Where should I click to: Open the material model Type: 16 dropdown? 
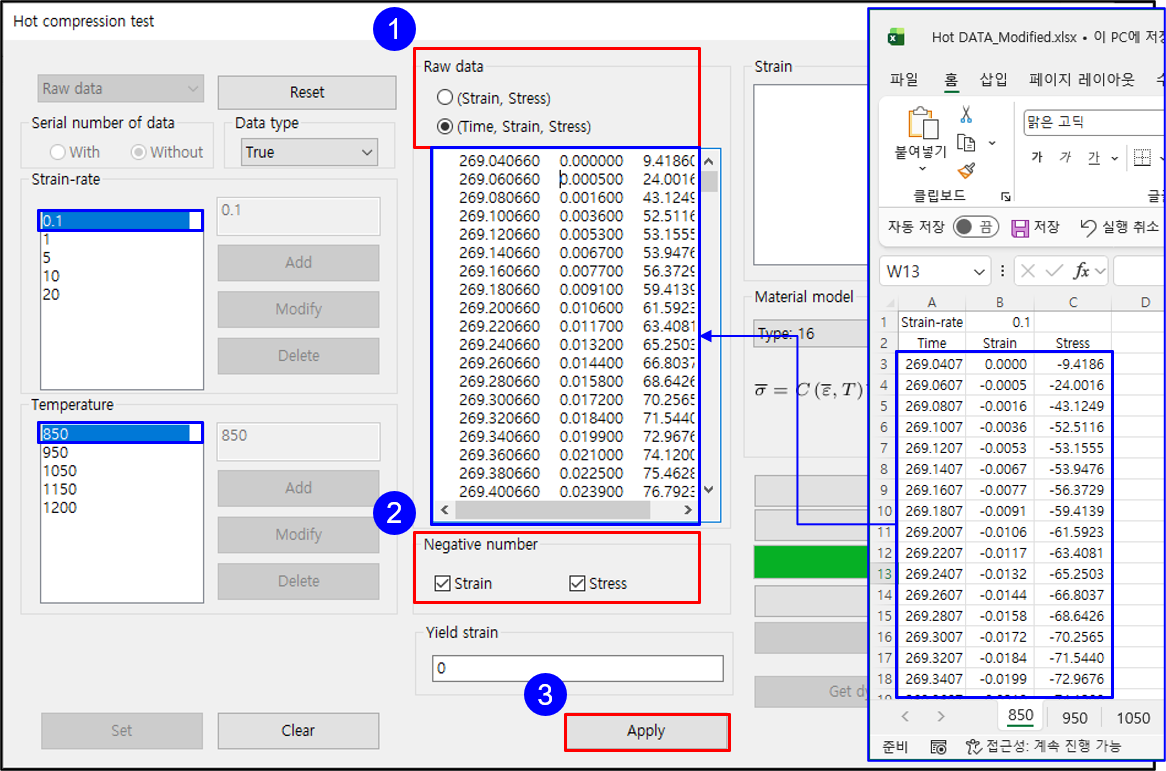click(811, 334)
